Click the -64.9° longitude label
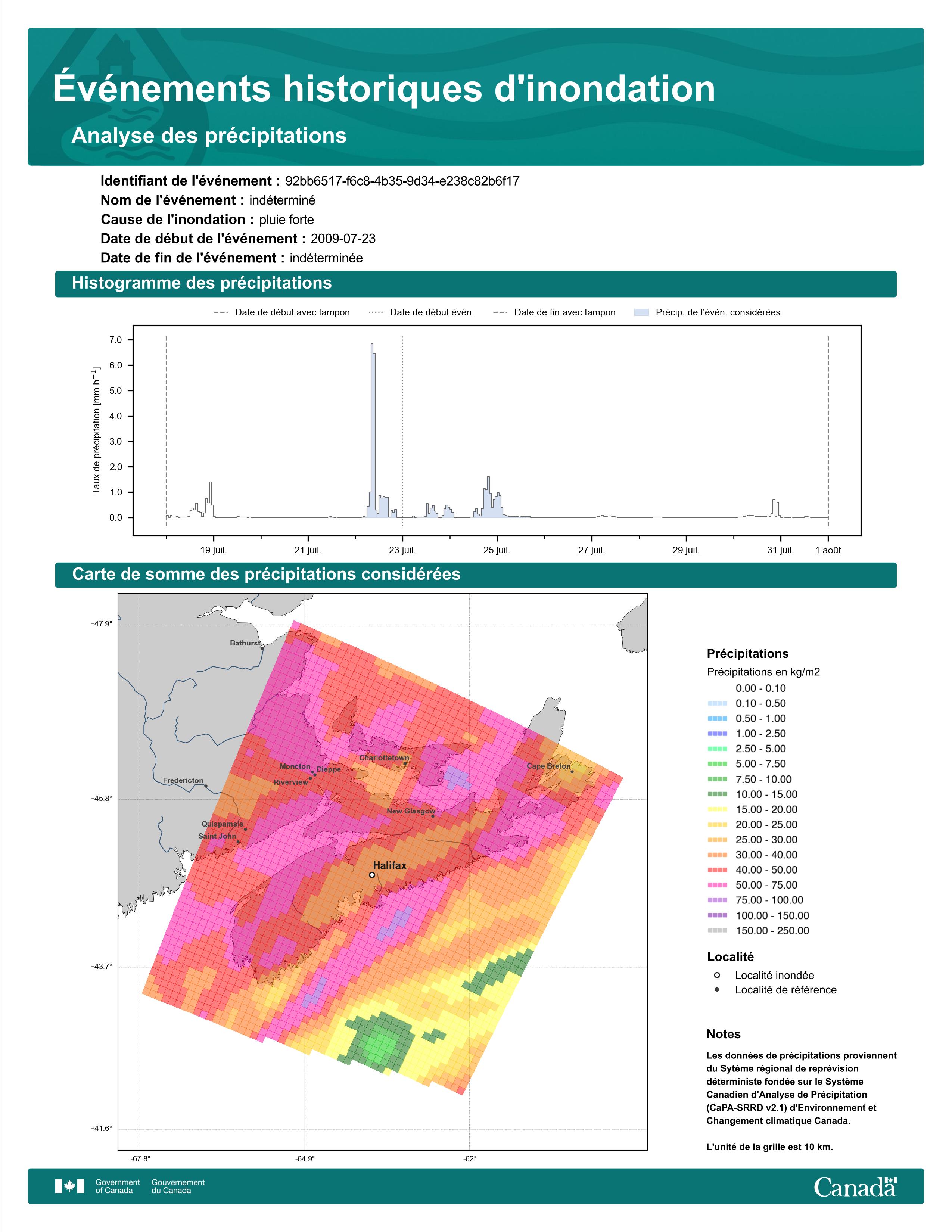 [305, 1159]
